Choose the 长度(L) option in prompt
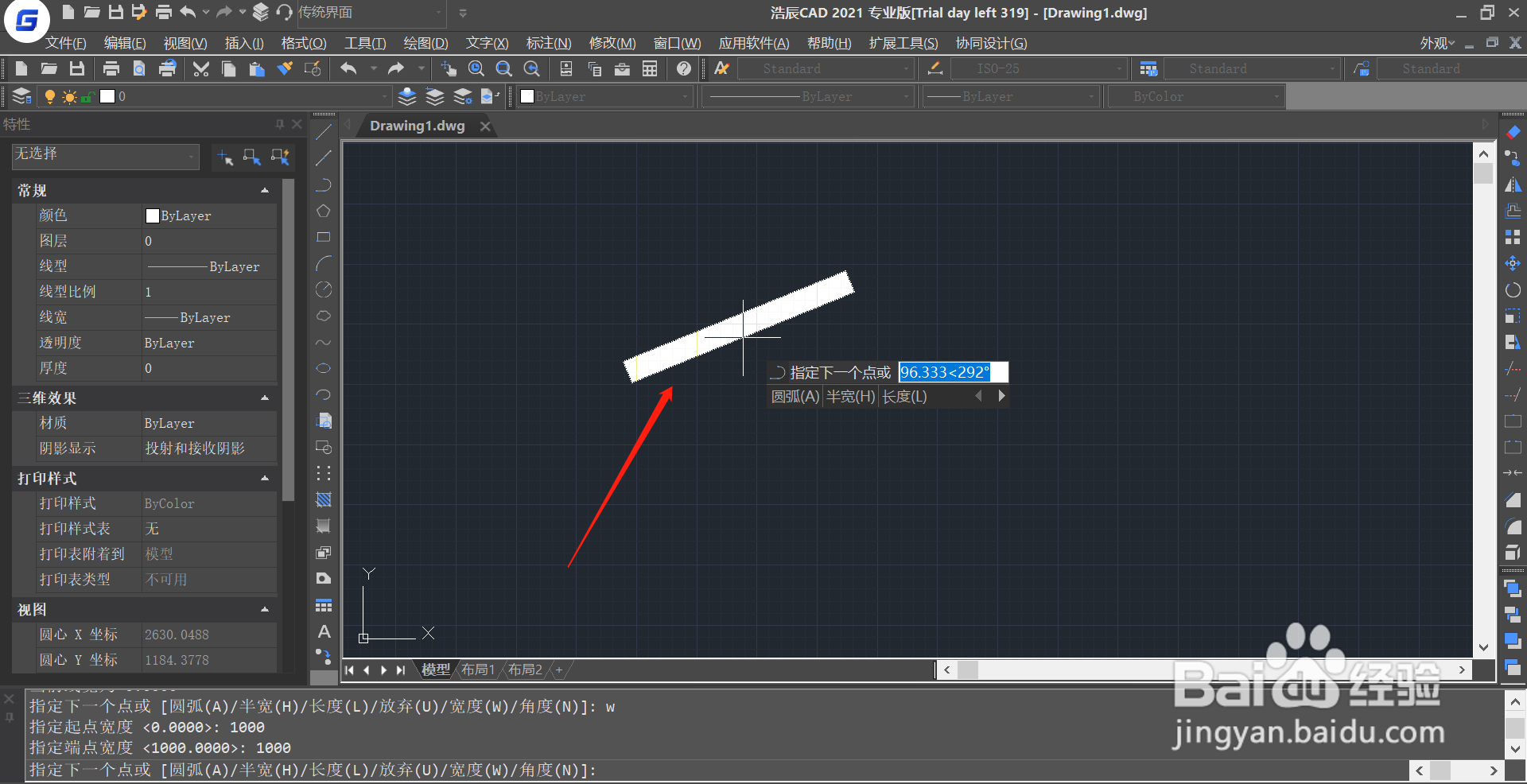This screenshot has height=784, width=1527. tap(905, 396)
